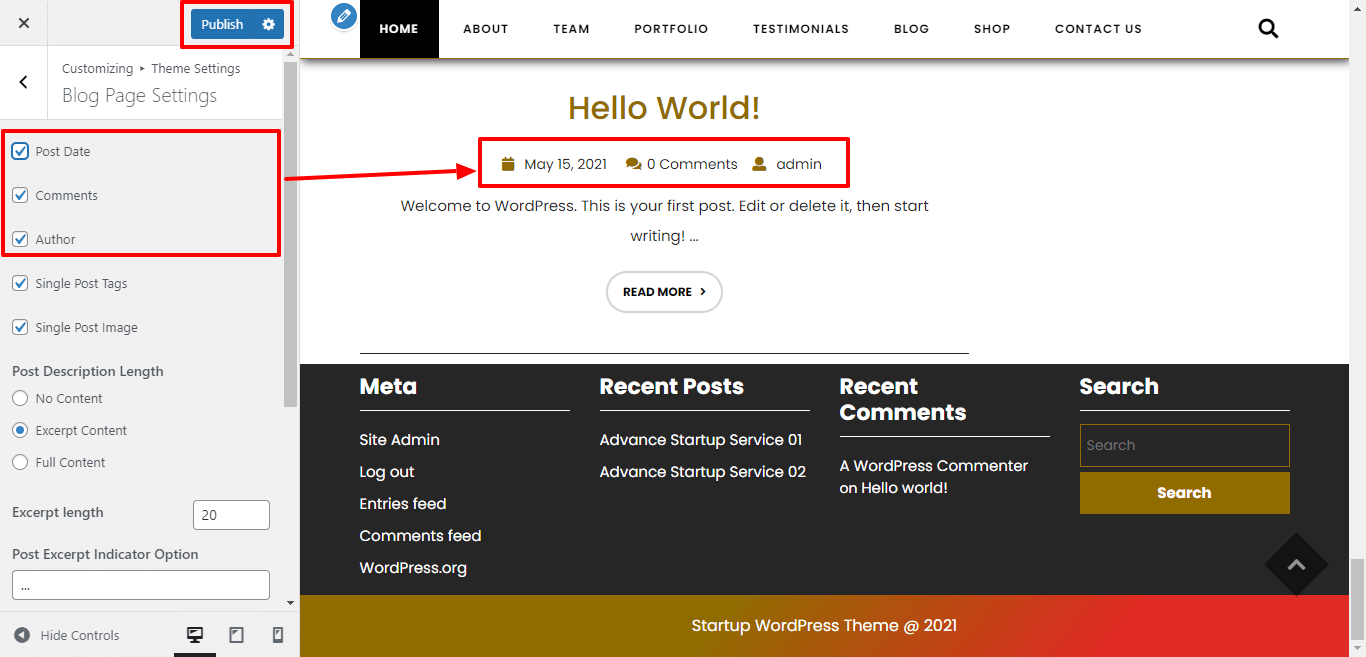The image size is (1366, 657).
Task: Choose the No Content radio option
Action: pyautogui.click(x=20, y=398)
